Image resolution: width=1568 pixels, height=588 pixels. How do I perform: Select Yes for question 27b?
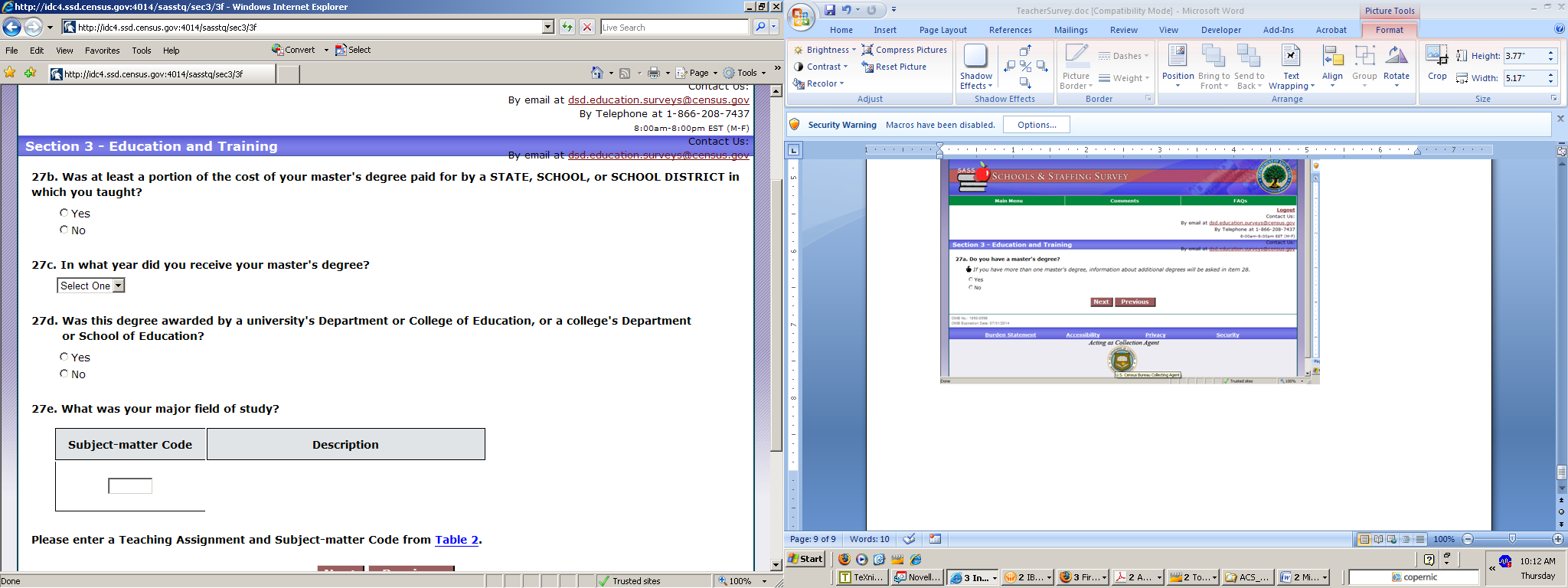point(64,213)
